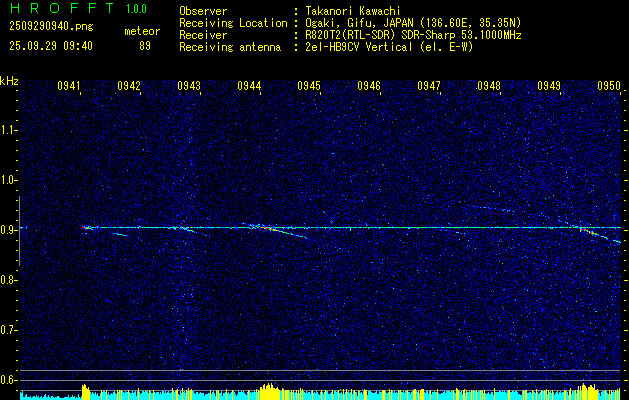Click the 0949 time marker
This screenshot has height=400, width=629.
click(549, 85)
